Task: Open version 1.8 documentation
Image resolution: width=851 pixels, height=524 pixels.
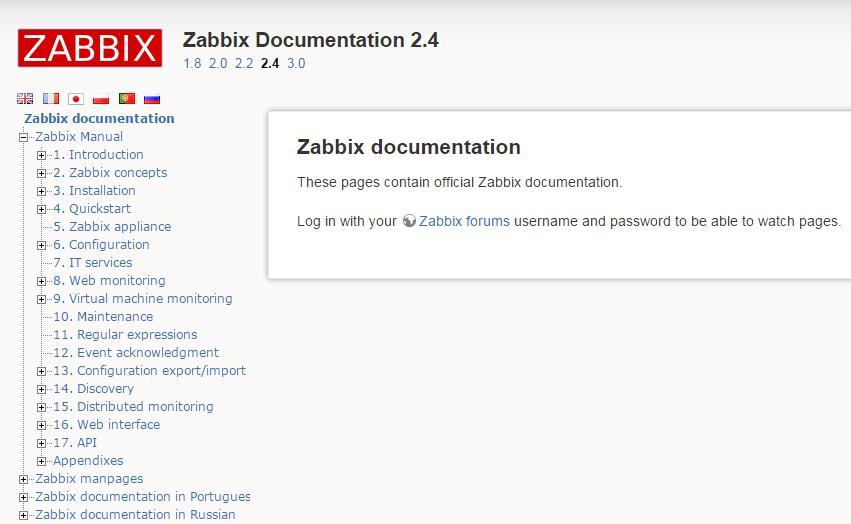Action: pos(192,64)
